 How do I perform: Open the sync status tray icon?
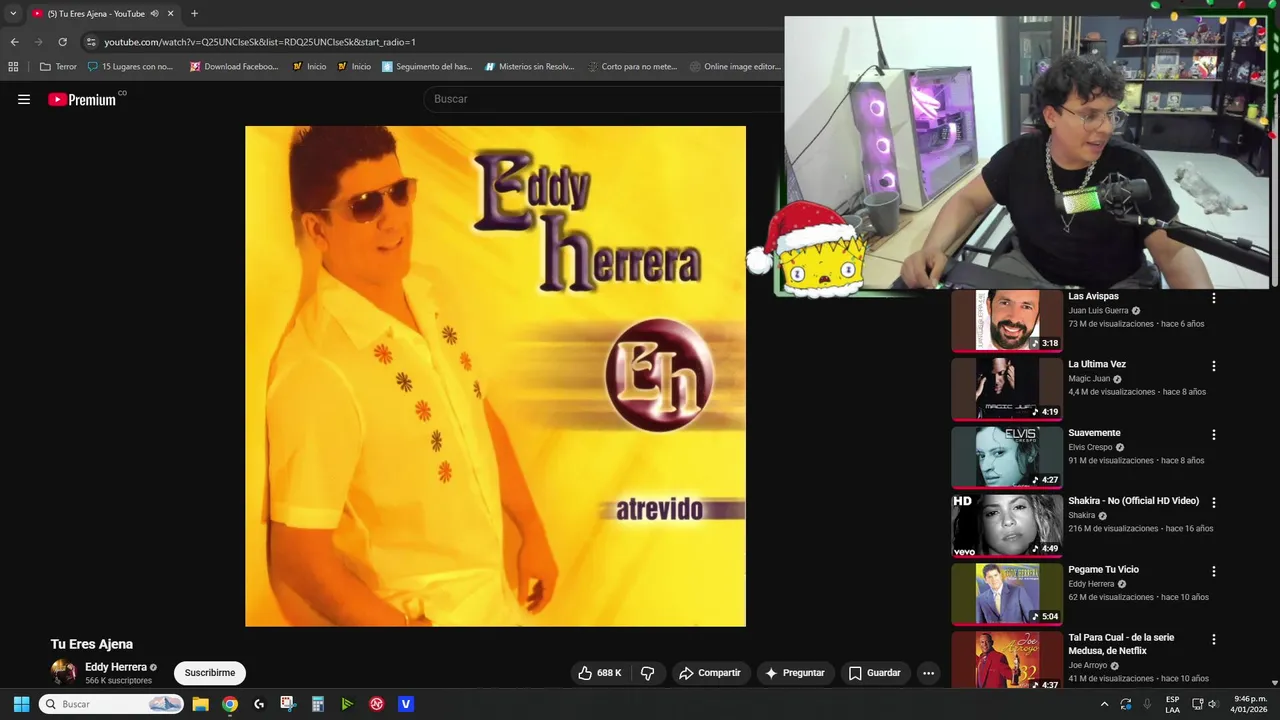(x=1126, y=704)
